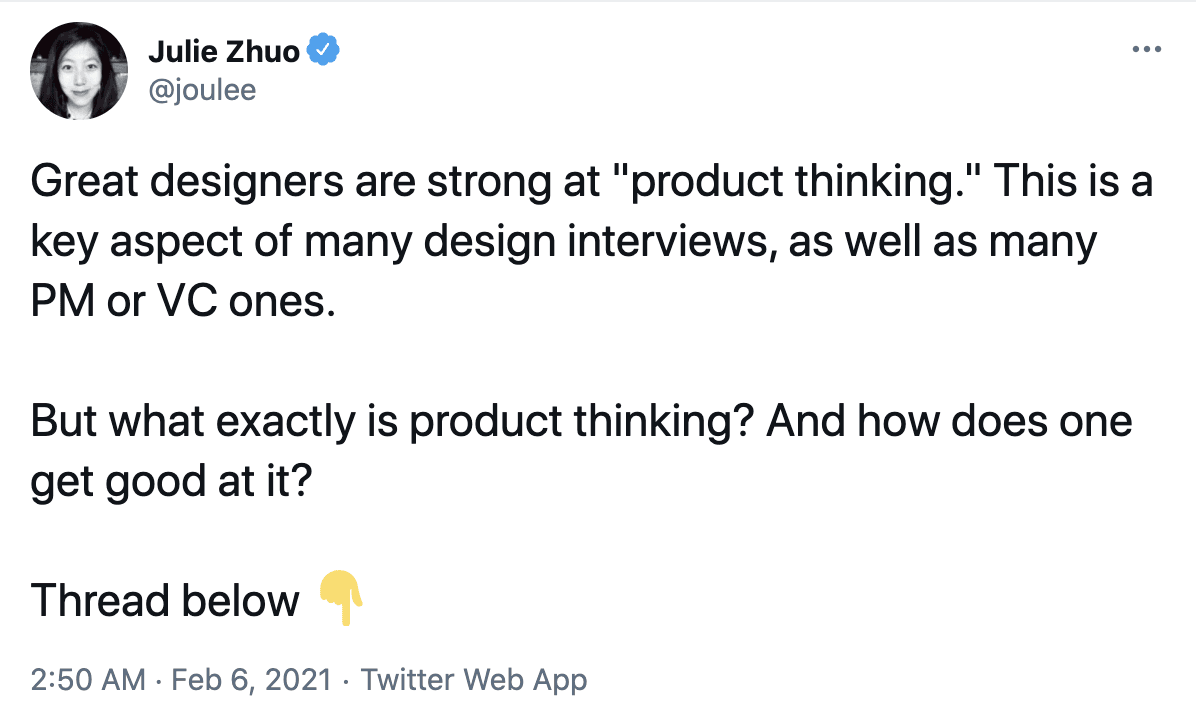Open Julie Zhuo's profile photo

(79, 71)
